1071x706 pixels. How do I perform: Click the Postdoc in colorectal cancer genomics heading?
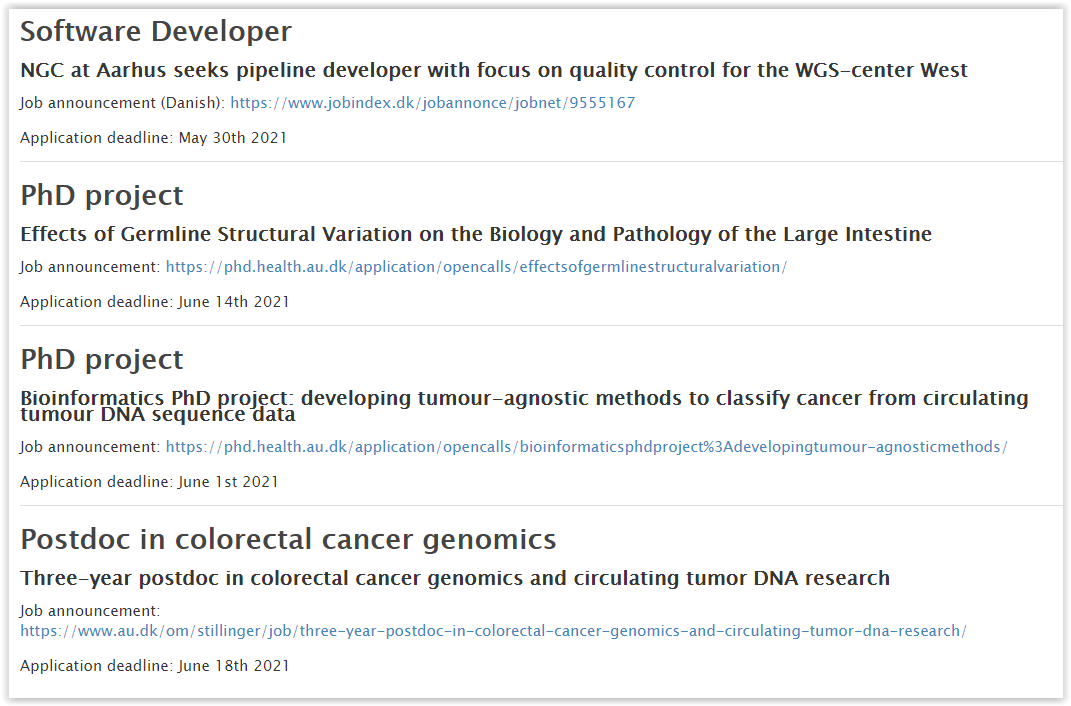tap(288, 540)
